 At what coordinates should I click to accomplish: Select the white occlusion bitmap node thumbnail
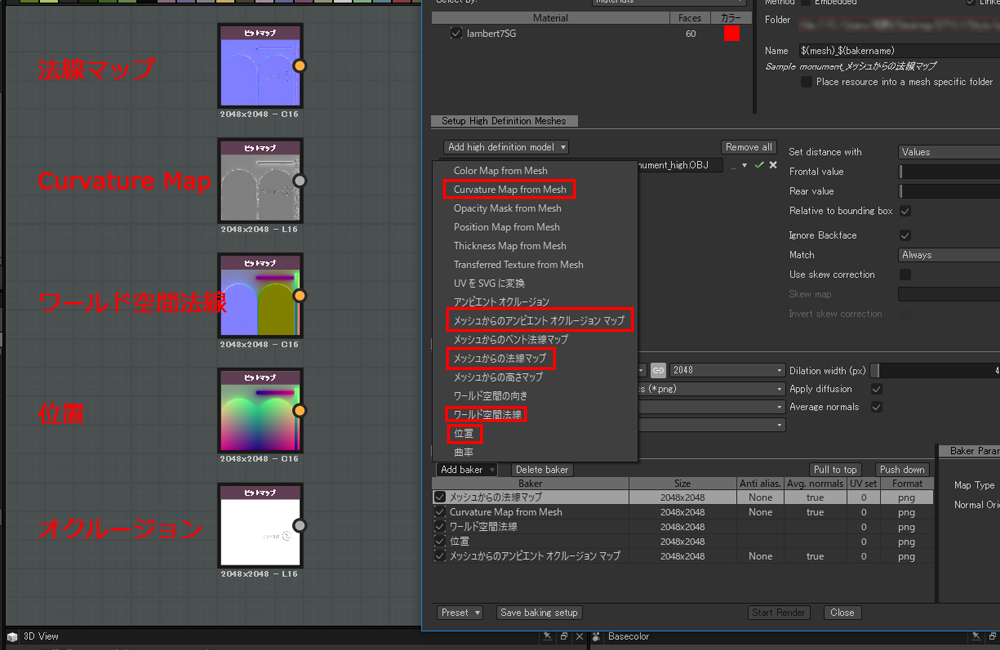(x=260, y=526)
